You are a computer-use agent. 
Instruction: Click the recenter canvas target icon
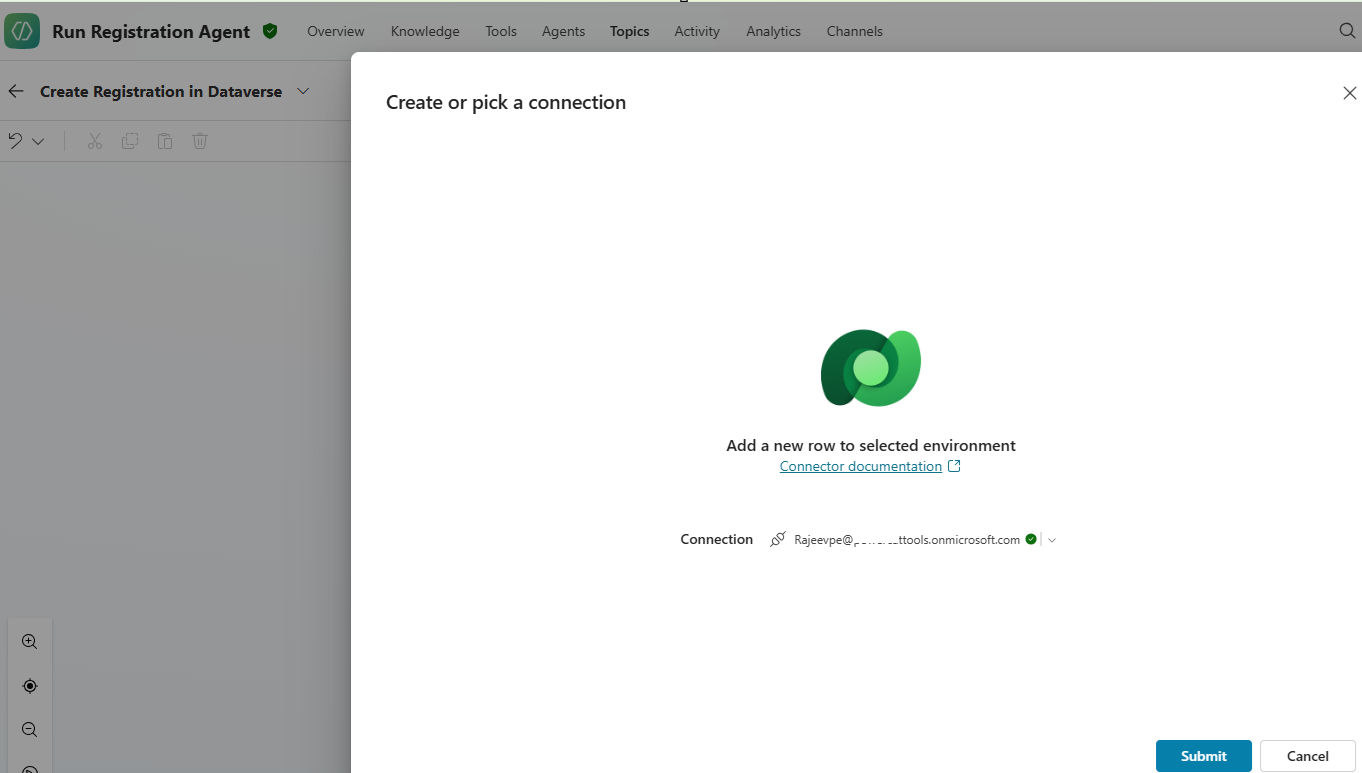coord(30,686)
